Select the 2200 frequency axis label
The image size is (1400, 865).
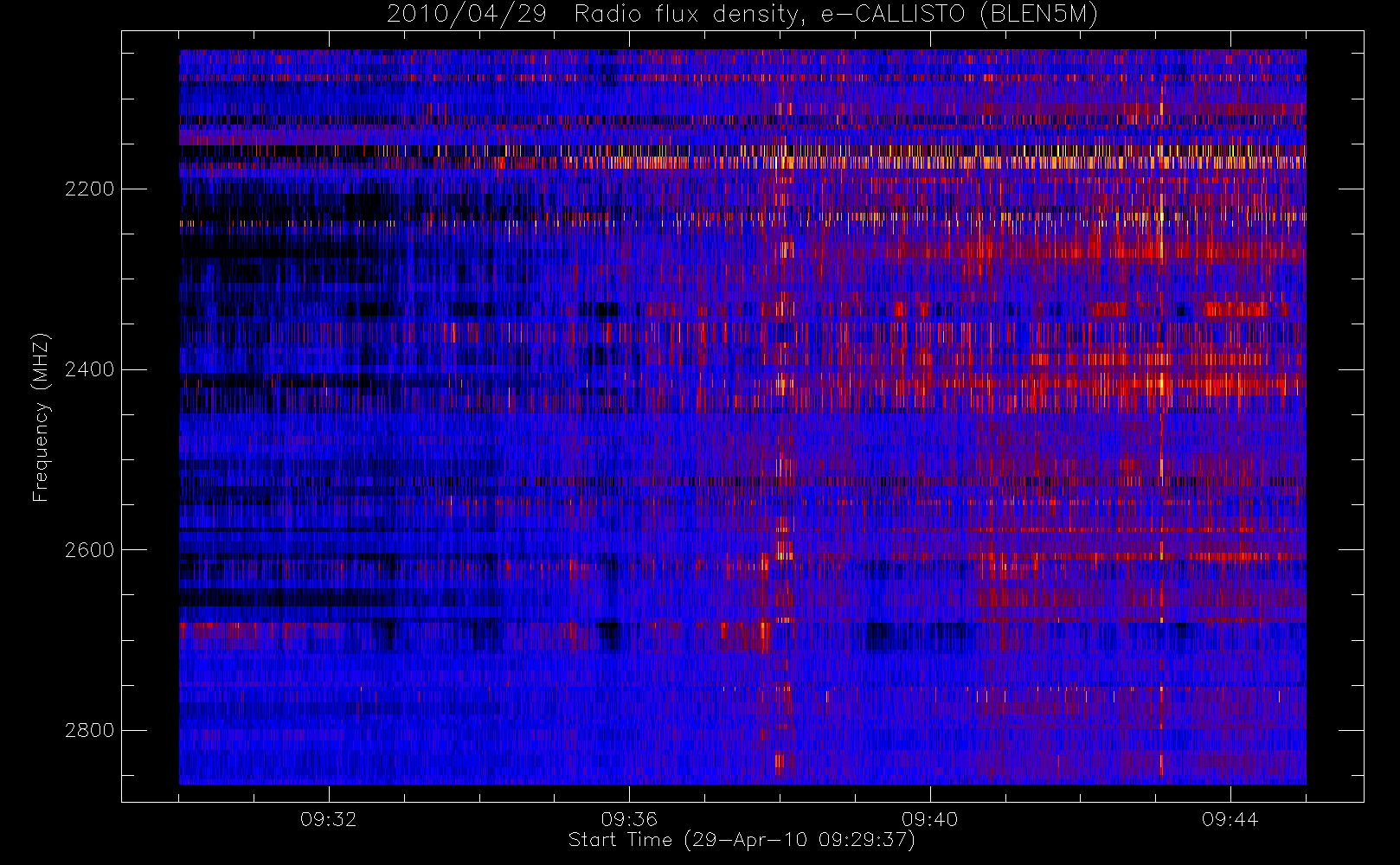89,189
